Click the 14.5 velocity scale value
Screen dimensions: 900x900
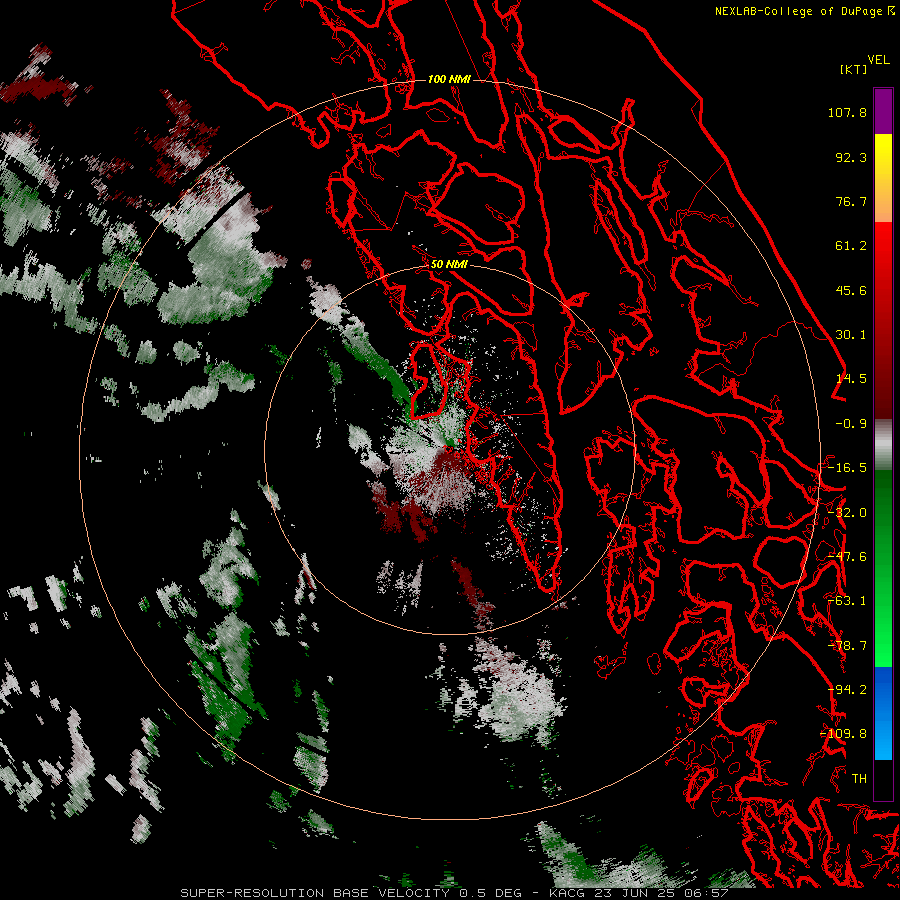pyautogui.click(x=851, y=379)
